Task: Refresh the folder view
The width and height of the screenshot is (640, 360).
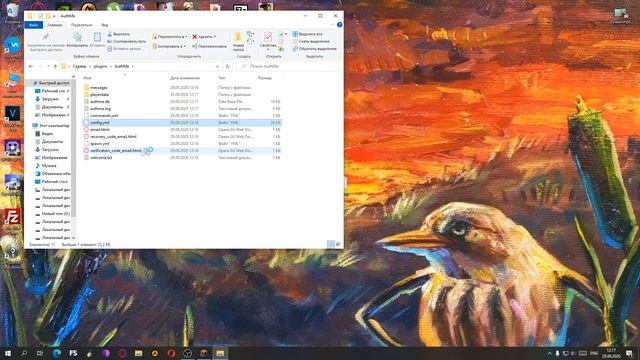Action: pyautogui.click(x=228, y=66)
